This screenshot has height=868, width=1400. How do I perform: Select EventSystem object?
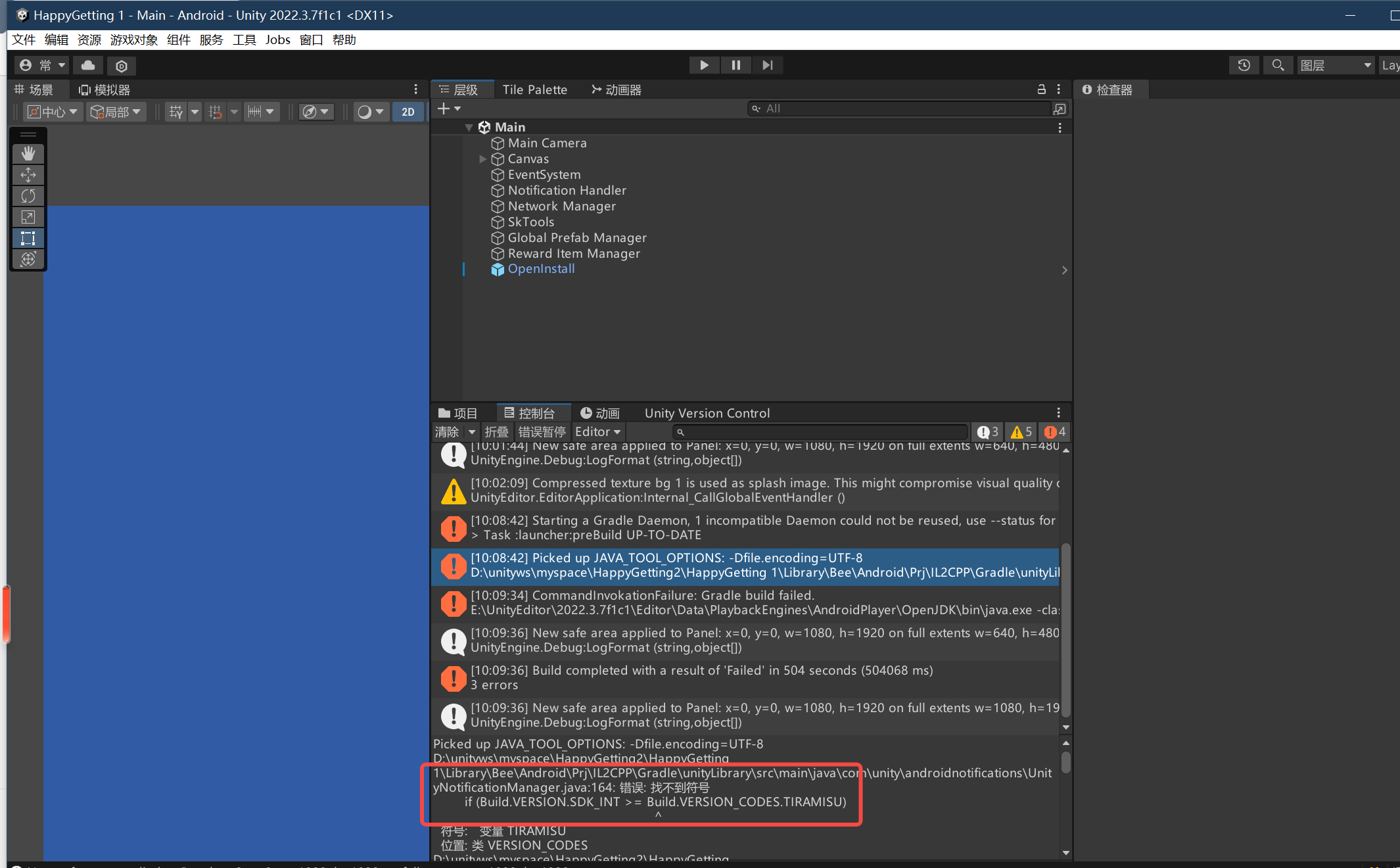pyautogui.click(x=544, y=175)
